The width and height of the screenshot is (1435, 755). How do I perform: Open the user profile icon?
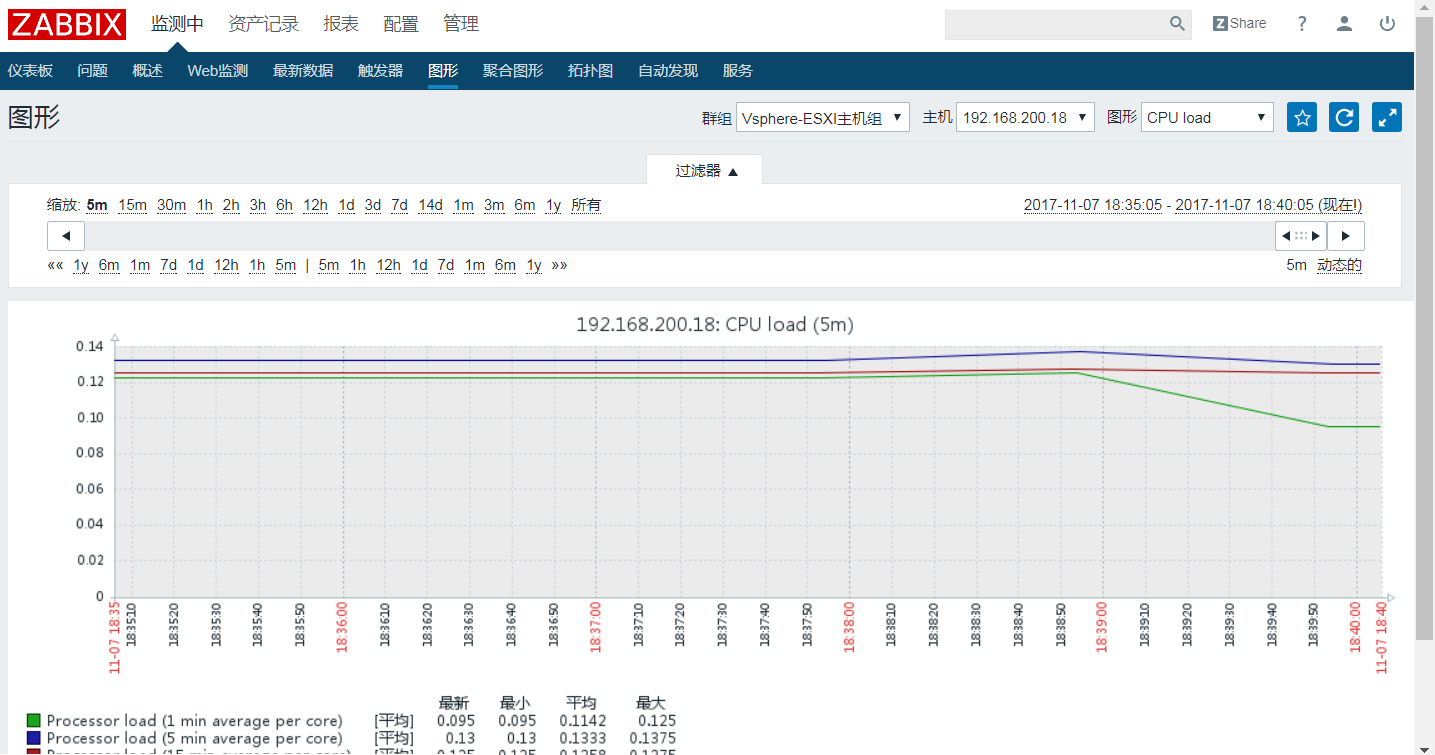pyautogui.click(x=1344, y=24)
